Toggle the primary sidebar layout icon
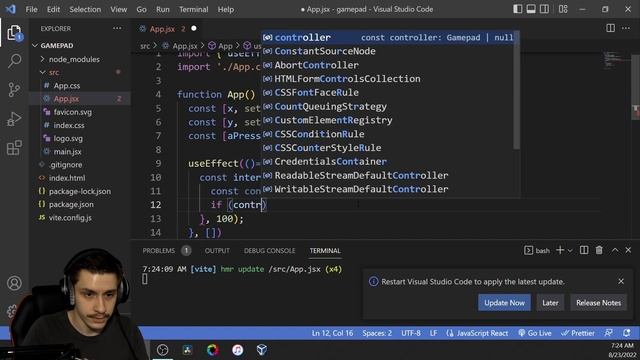The width and height of the screenshot is (640, 360). coord(518,9)
